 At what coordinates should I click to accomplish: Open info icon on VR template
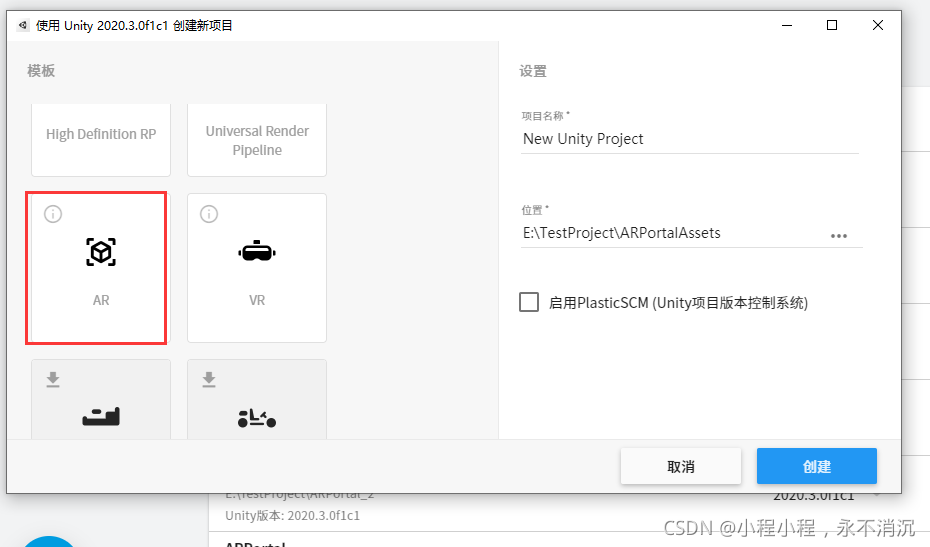[x=209, y=214]
